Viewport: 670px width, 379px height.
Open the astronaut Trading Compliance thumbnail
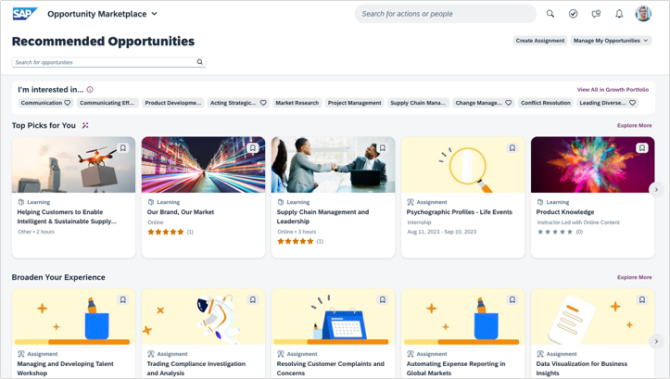pyautogui.click(x=203, y=317)
